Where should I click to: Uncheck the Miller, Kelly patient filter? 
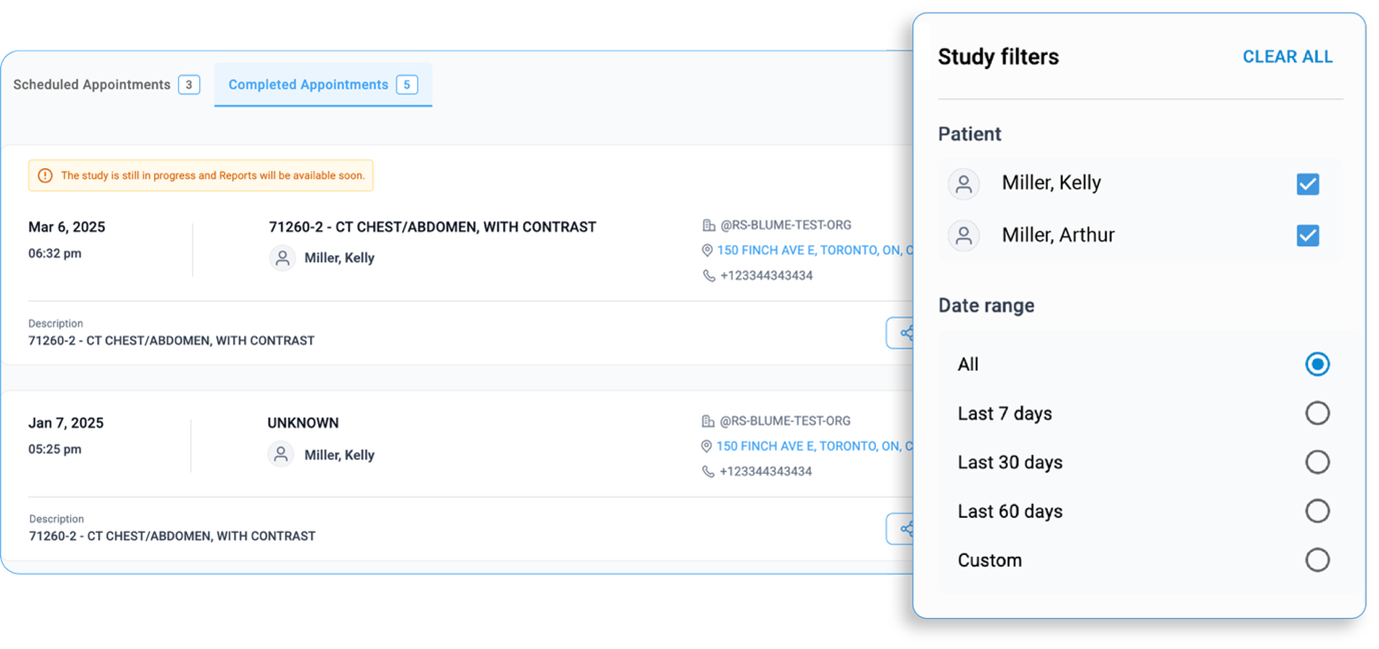1307,184
